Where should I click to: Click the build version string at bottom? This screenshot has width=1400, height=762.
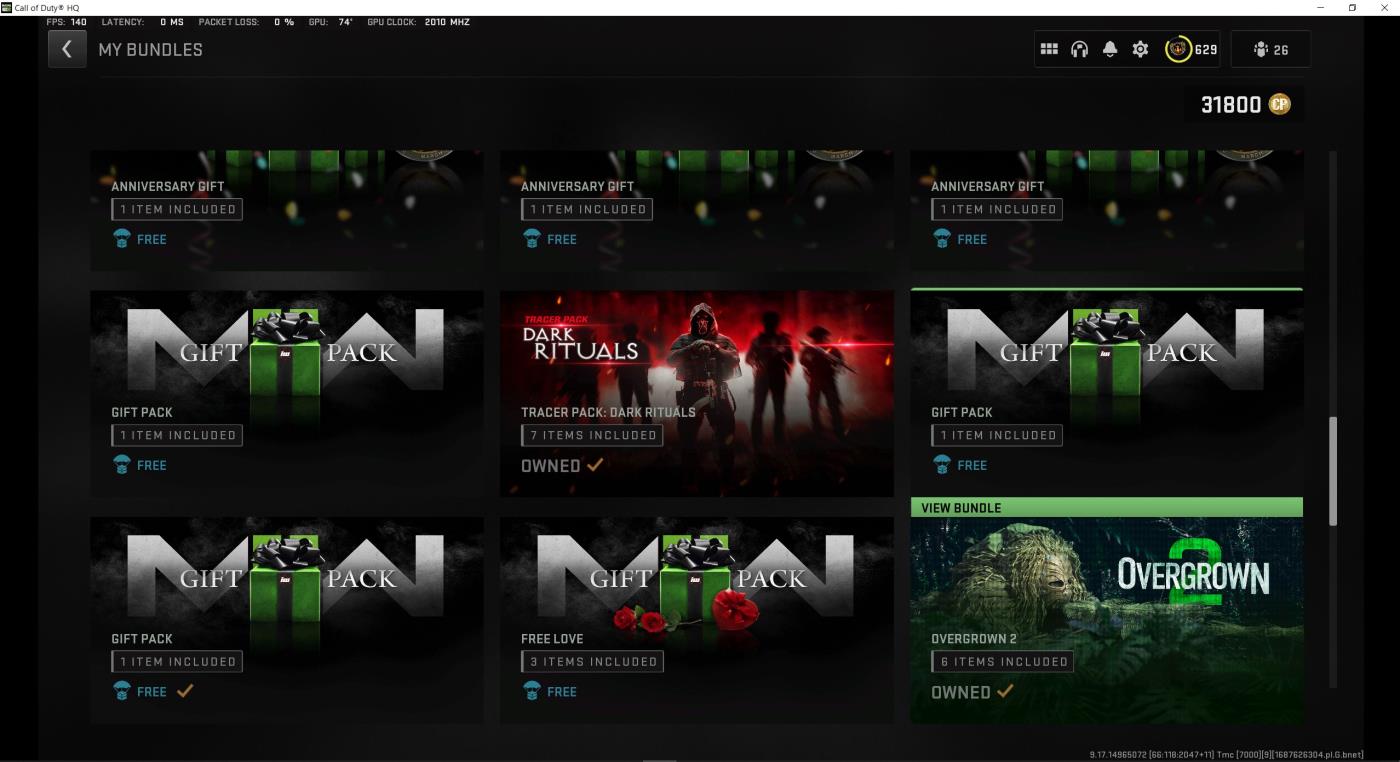click(1226, 754)
